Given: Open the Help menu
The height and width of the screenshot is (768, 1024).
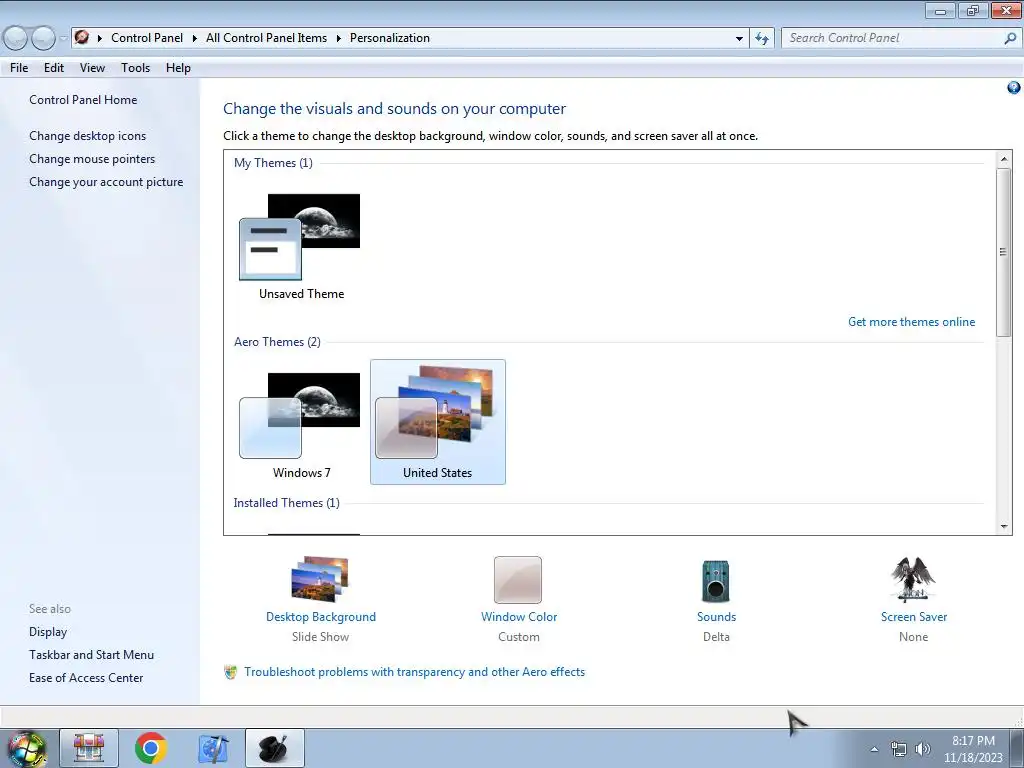Looking at the screenshot, I should tap(178, 68).
